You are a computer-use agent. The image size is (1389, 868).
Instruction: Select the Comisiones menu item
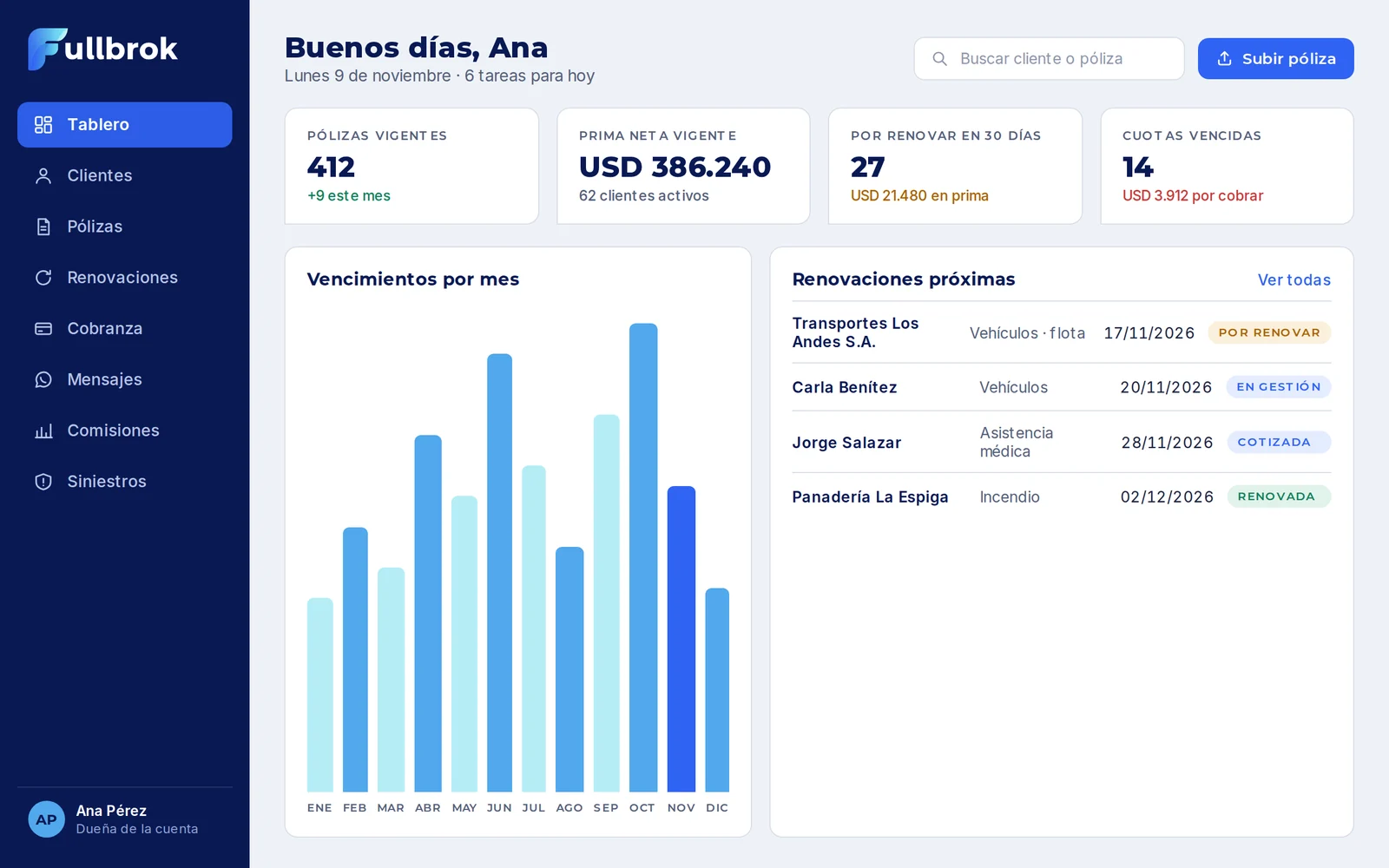coord(125,431)
